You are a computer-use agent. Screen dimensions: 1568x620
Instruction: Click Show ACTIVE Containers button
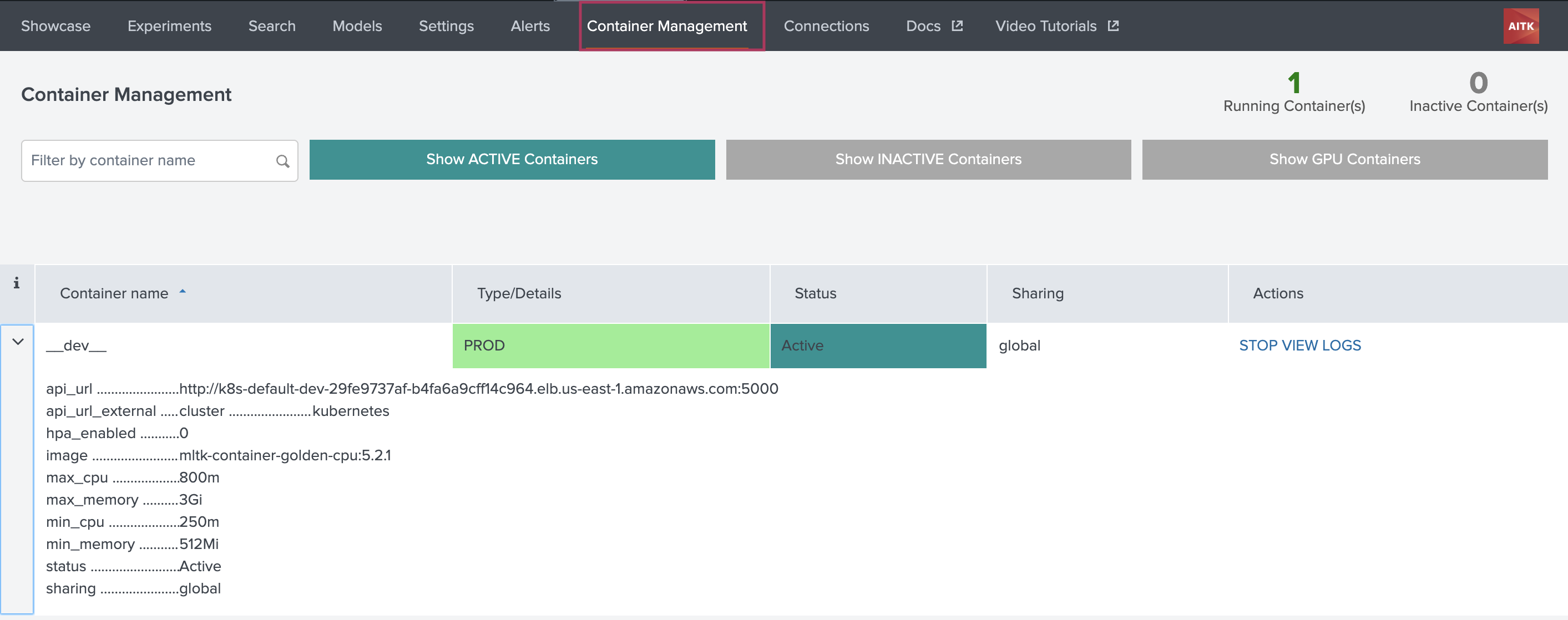[x=512, y=159]
